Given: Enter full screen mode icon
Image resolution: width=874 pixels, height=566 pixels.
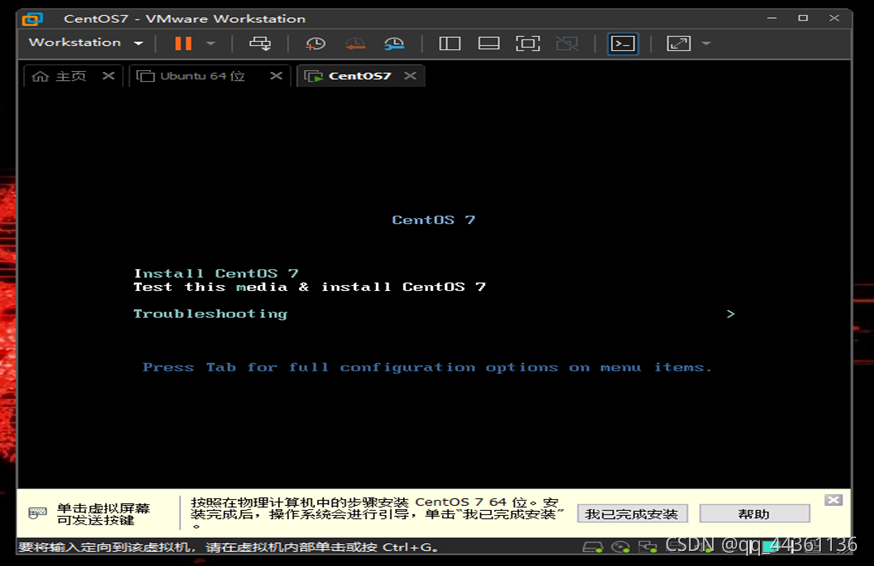Looking at the screenshot, I should pos(528,43).
